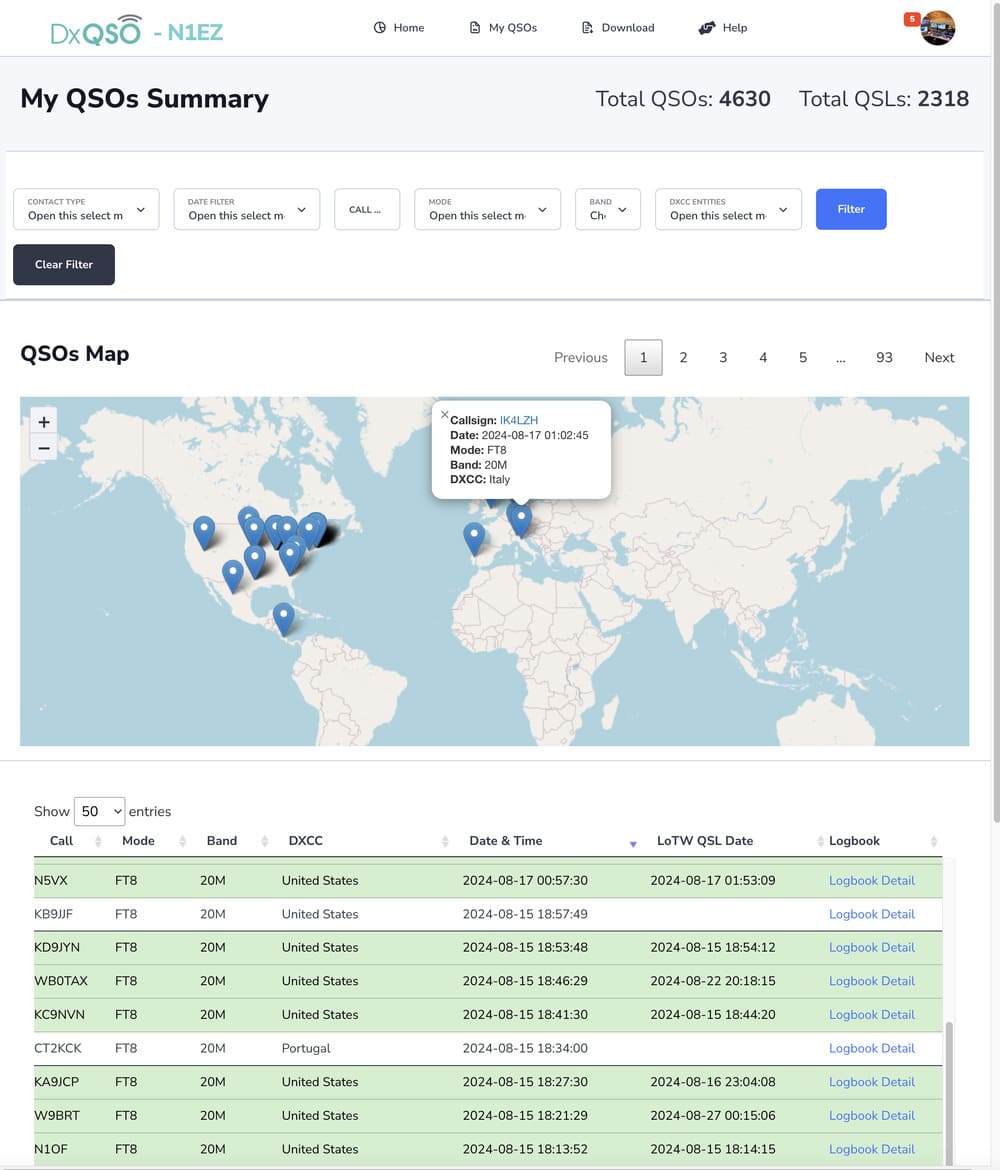
Task: Change the Show entries count dropdown
Action: pyautogui.click(x=99, y=811)
